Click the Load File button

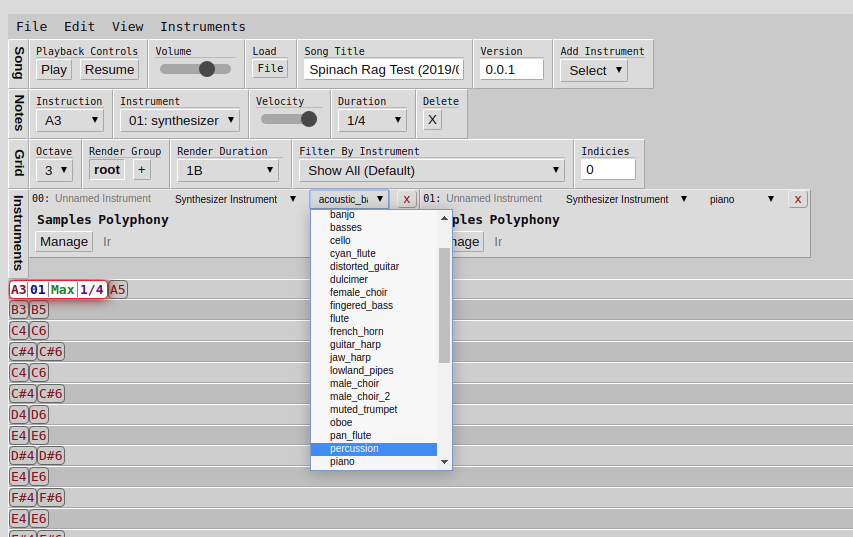[x=270, y=69]
